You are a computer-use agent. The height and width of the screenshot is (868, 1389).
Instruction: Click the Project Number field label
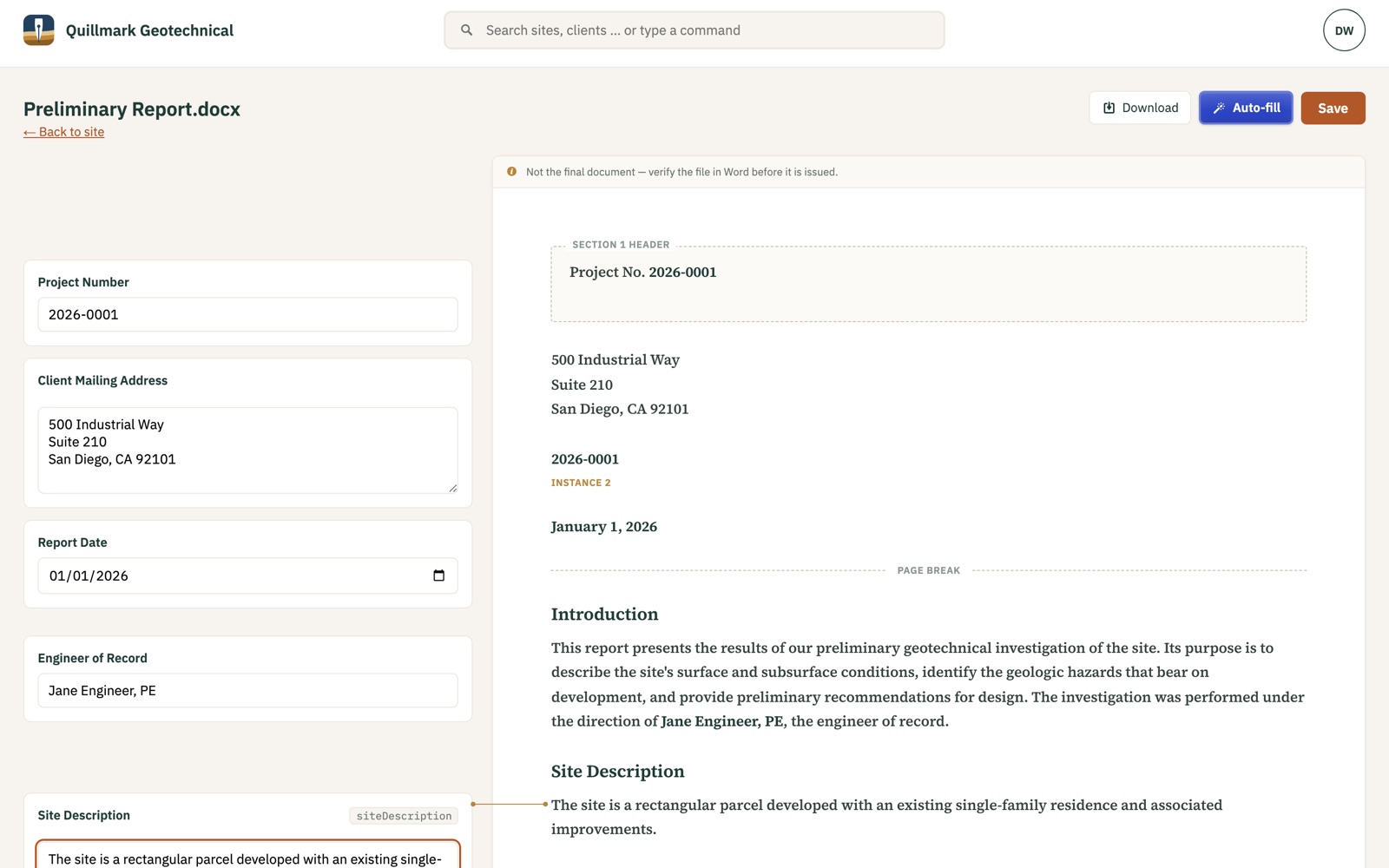83,282
